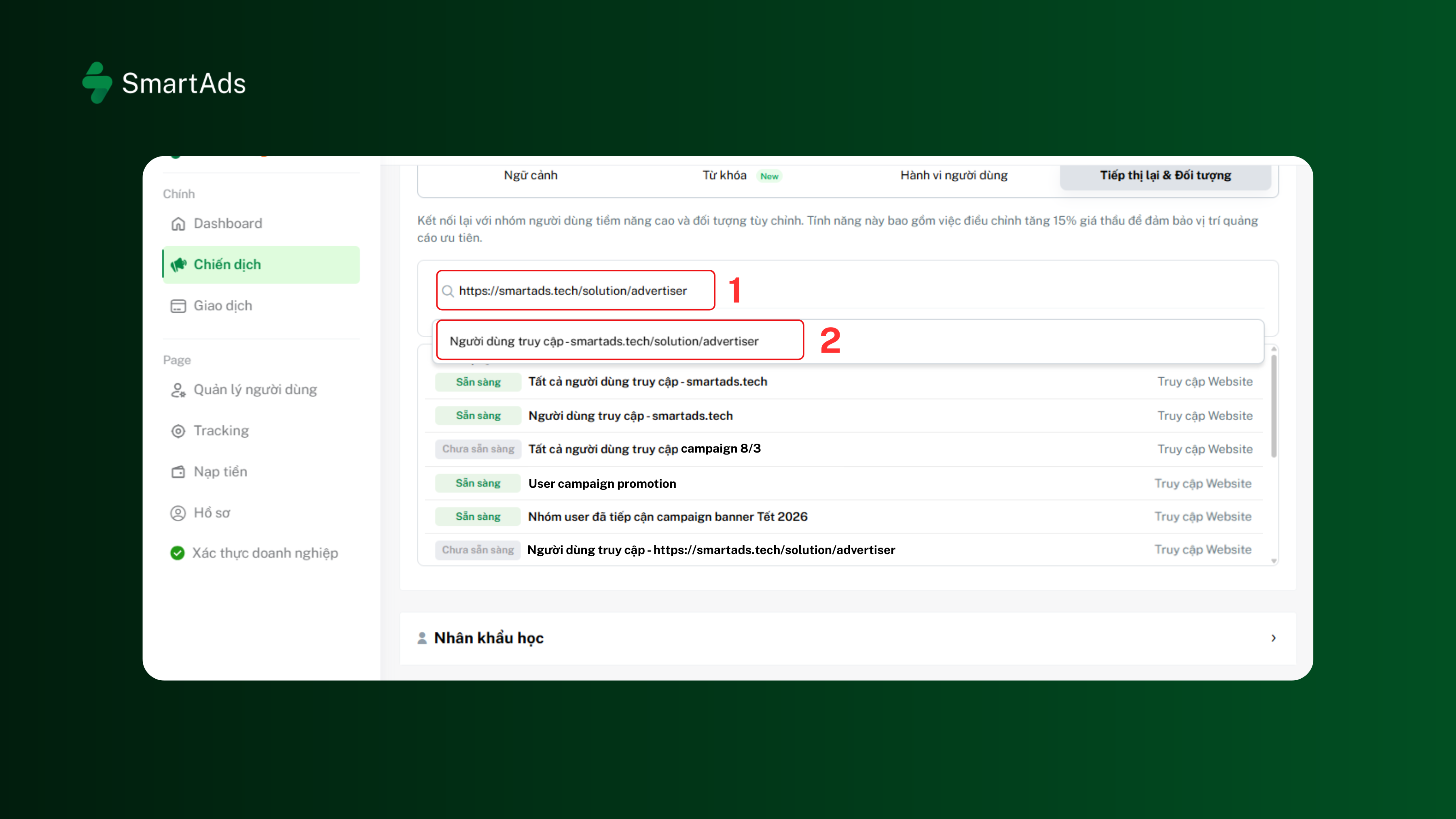The width and height of the screenshot is (1456, 819).
Task: Open Chiến dịch in the sidebar
Action: click(261, 265)
